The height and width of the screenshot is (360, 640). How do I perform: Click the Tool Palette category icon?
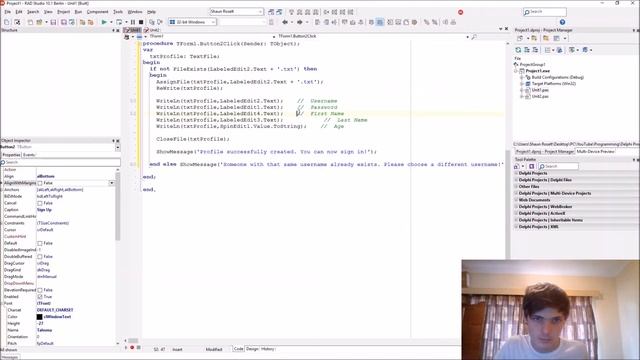(x=517, y=166)
